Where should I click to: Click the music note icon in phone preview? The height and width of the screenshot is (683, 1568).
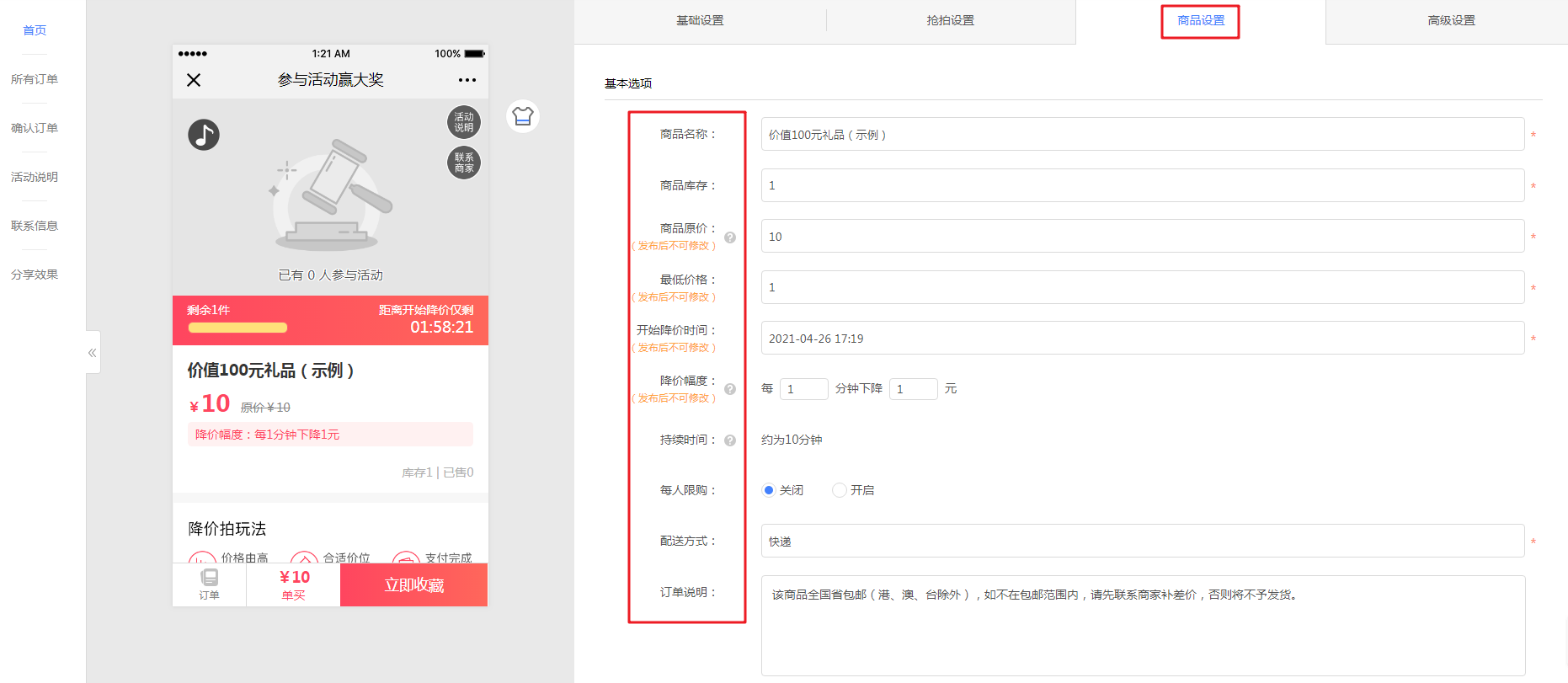click(x=204, y=135)
